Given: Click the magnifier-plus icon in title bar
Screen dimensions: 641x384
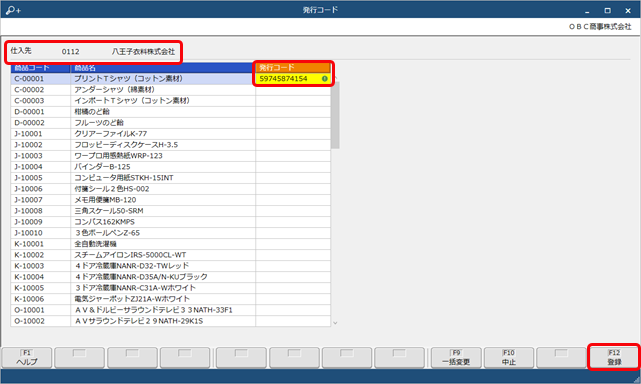Looking at the screenshot, I should 13,10.
